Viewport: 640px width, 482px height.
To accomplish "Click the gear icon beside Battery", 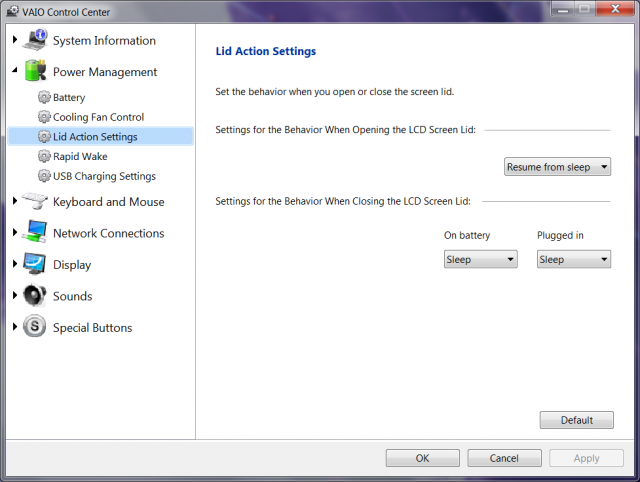I will tap(44, 97).
